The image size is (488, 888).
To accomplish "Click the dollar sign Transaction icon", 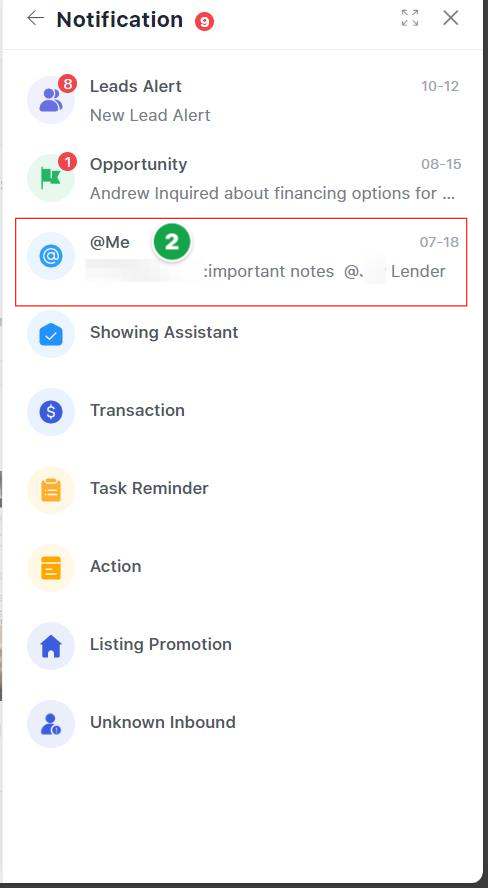I will pyautogui.click(x=51, y=412).
